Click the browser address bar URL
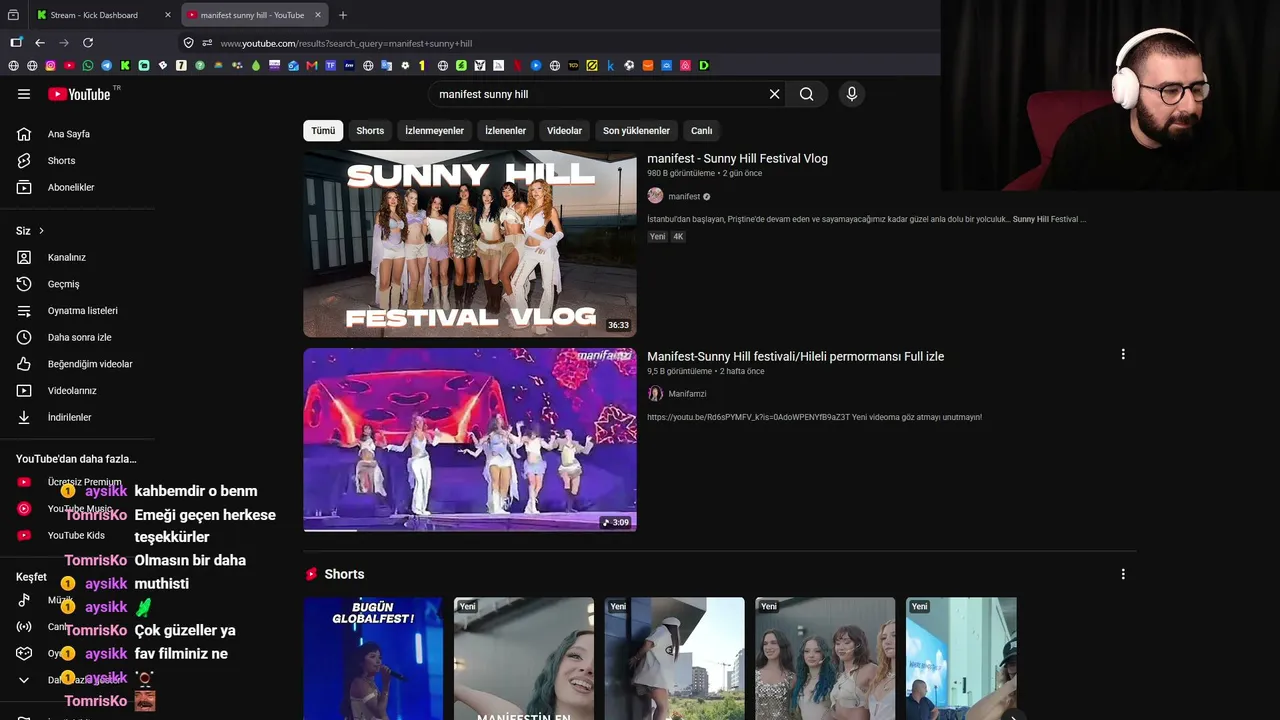Screen dimensions: 1280x720 (346, 43)
